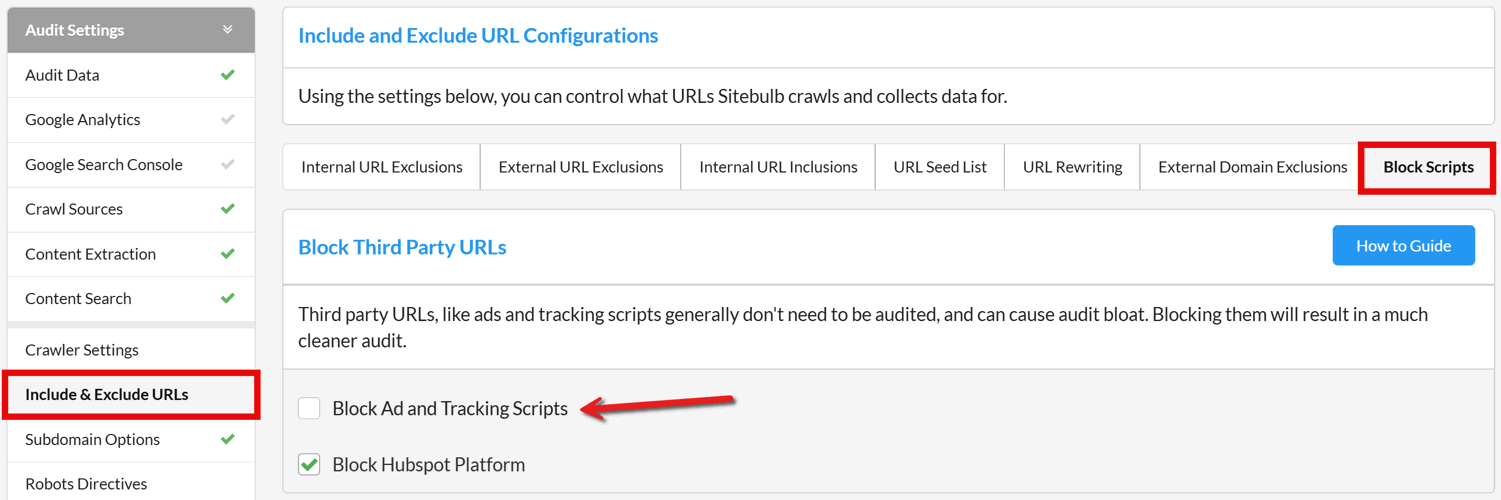Enable Block Ad and Tracking Scripts checkbox

[309, 408]
